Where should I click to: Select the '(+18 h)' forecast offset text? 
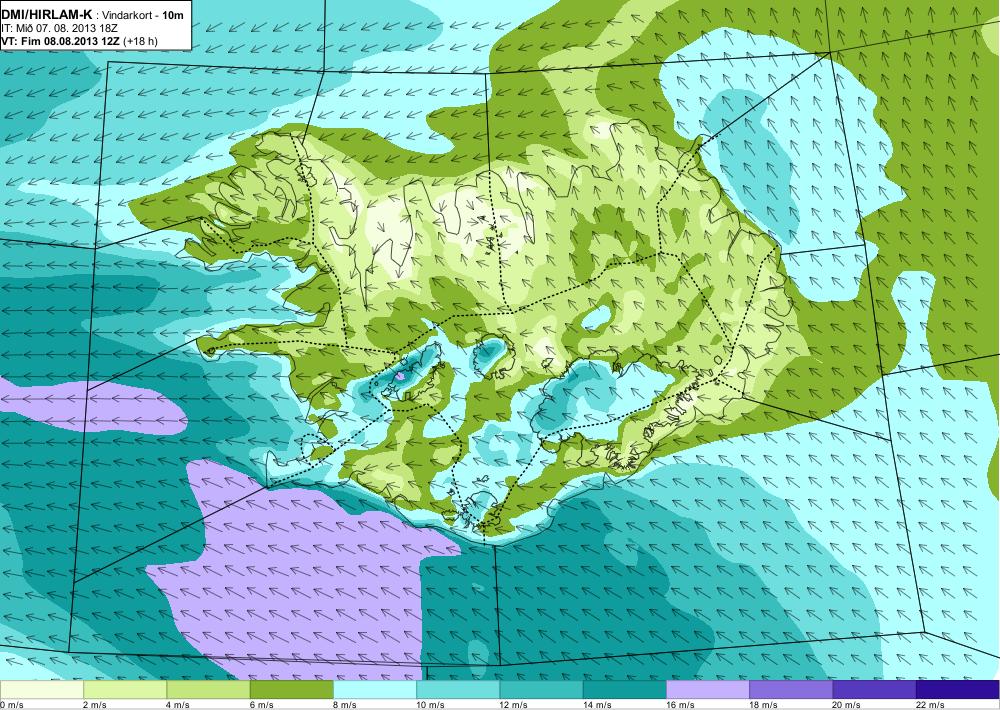click(140, 41)
